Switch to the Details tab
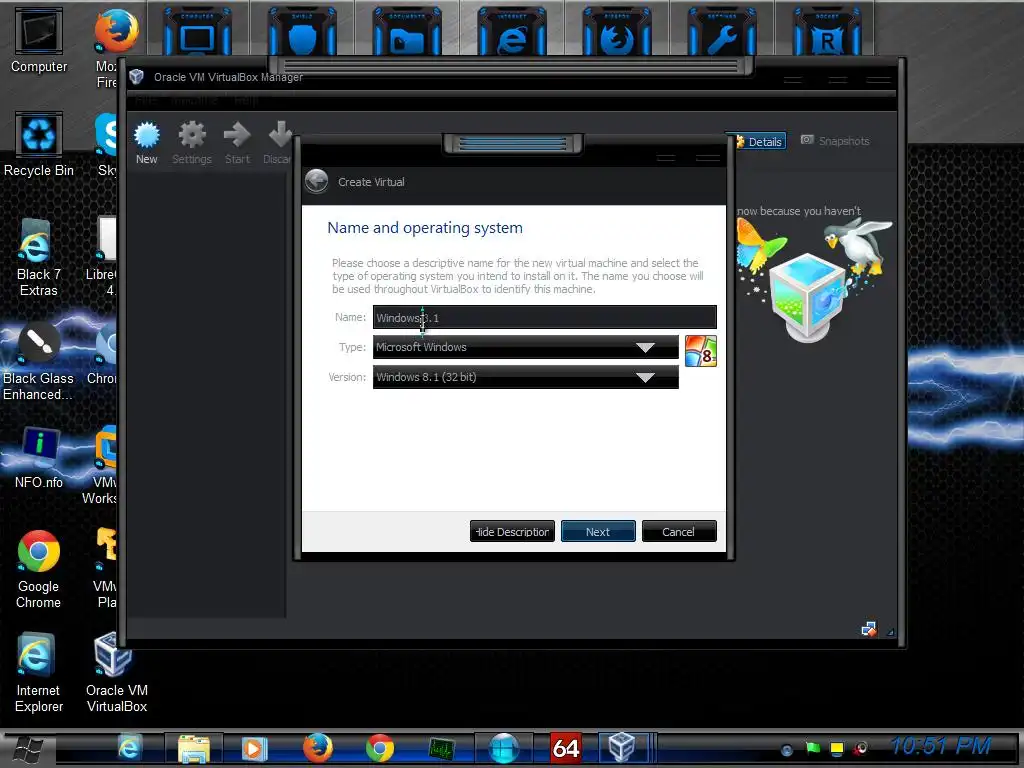Image resolution: width=1024 pixels, height=768 pixels. (759, 141)
